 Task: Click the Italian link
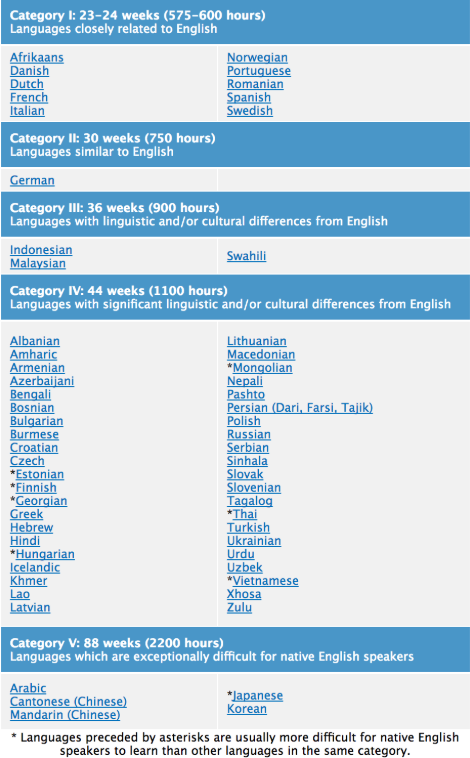(x=28, y=111)
